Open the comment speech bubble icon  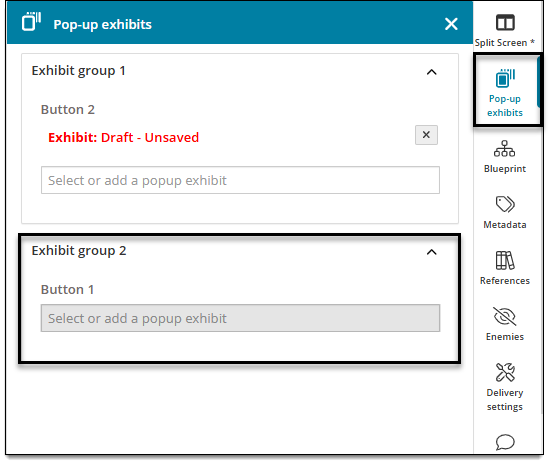pos(505,442)
